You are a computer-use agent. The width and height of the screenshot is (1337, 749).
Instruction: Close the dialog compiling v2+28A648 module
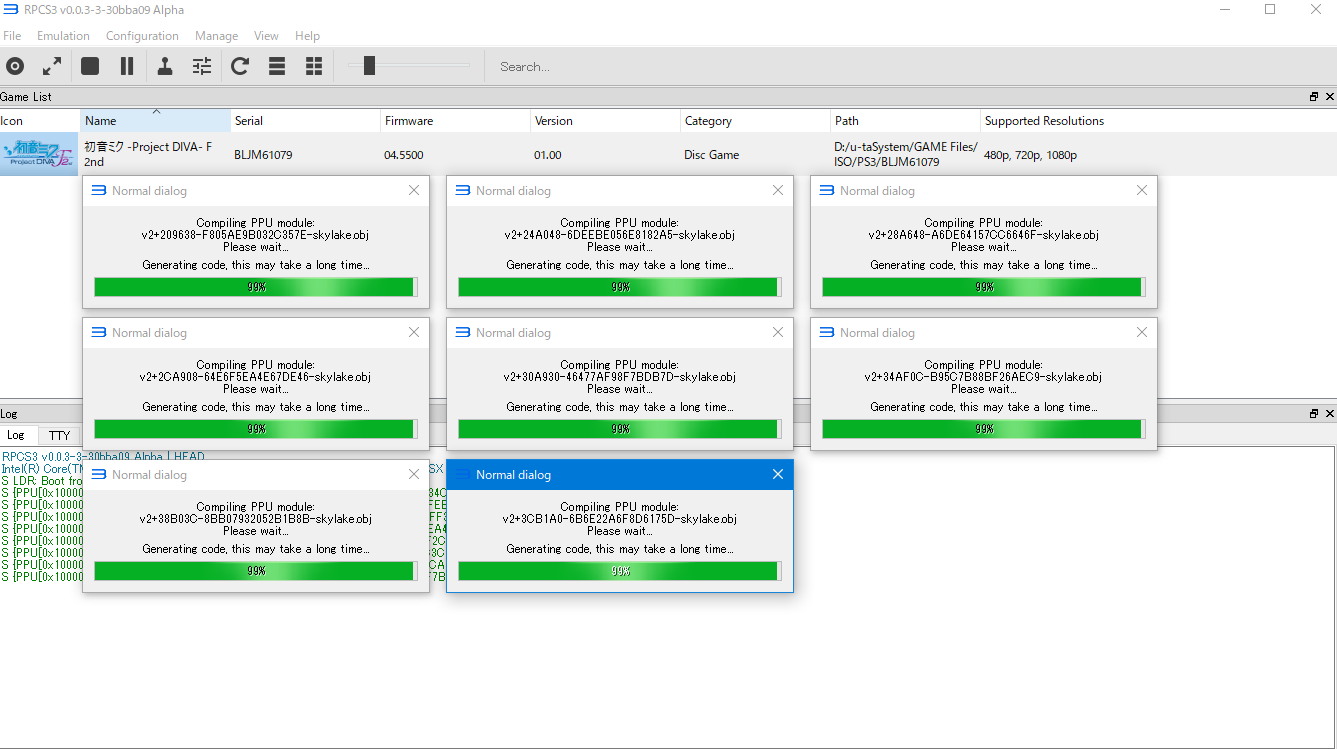point(1142,190)
